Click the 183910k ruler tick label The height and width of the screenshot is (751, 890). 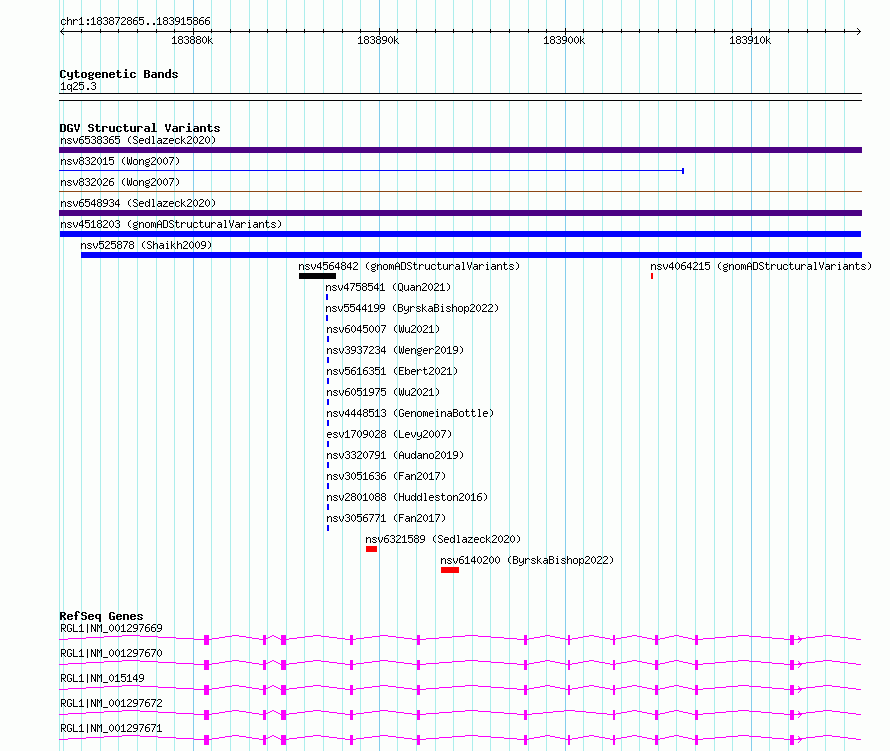pos(750,40)
